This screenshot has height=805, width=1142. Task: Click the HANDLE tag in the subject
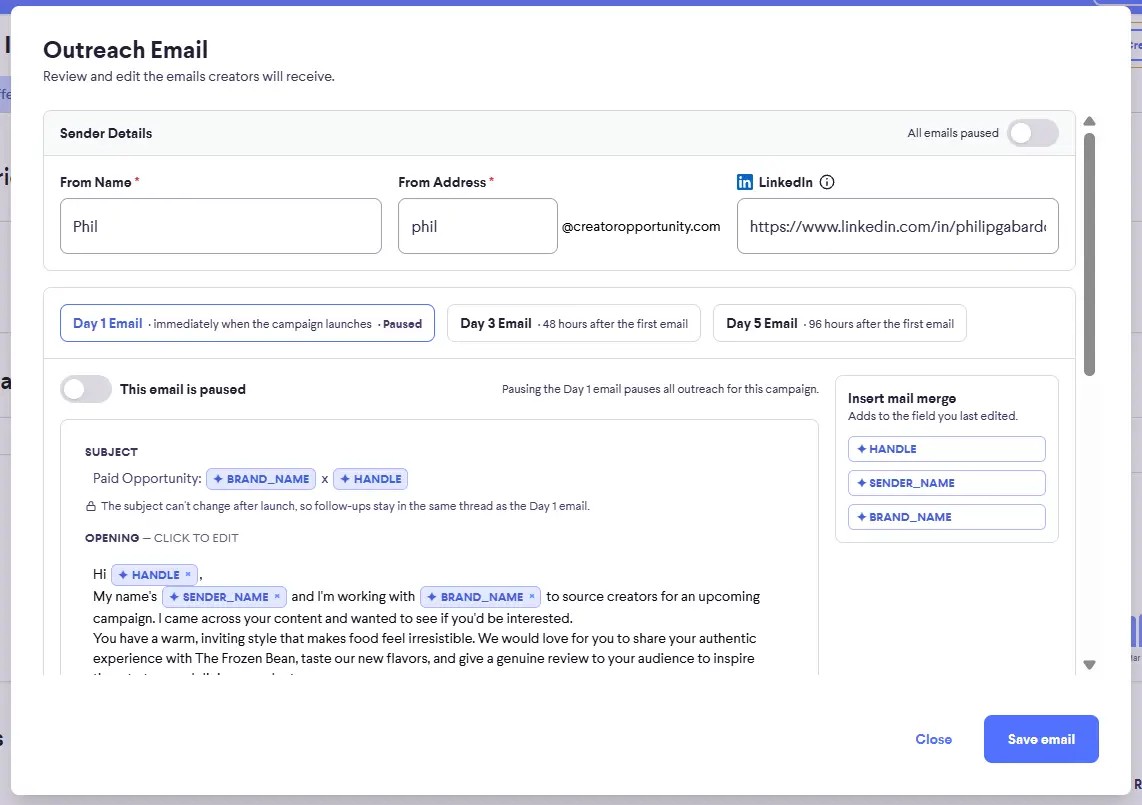(x=370, y=479)
